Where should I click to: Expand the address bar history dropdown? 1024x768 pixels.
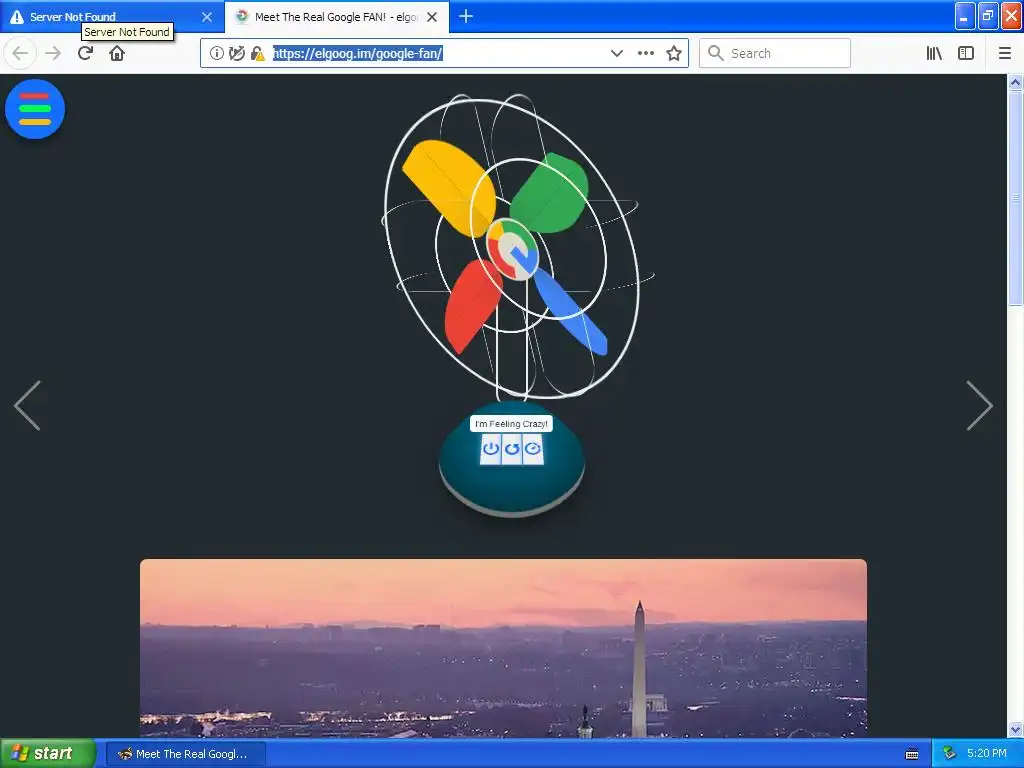pyautogui.click(x=616, y=54)
